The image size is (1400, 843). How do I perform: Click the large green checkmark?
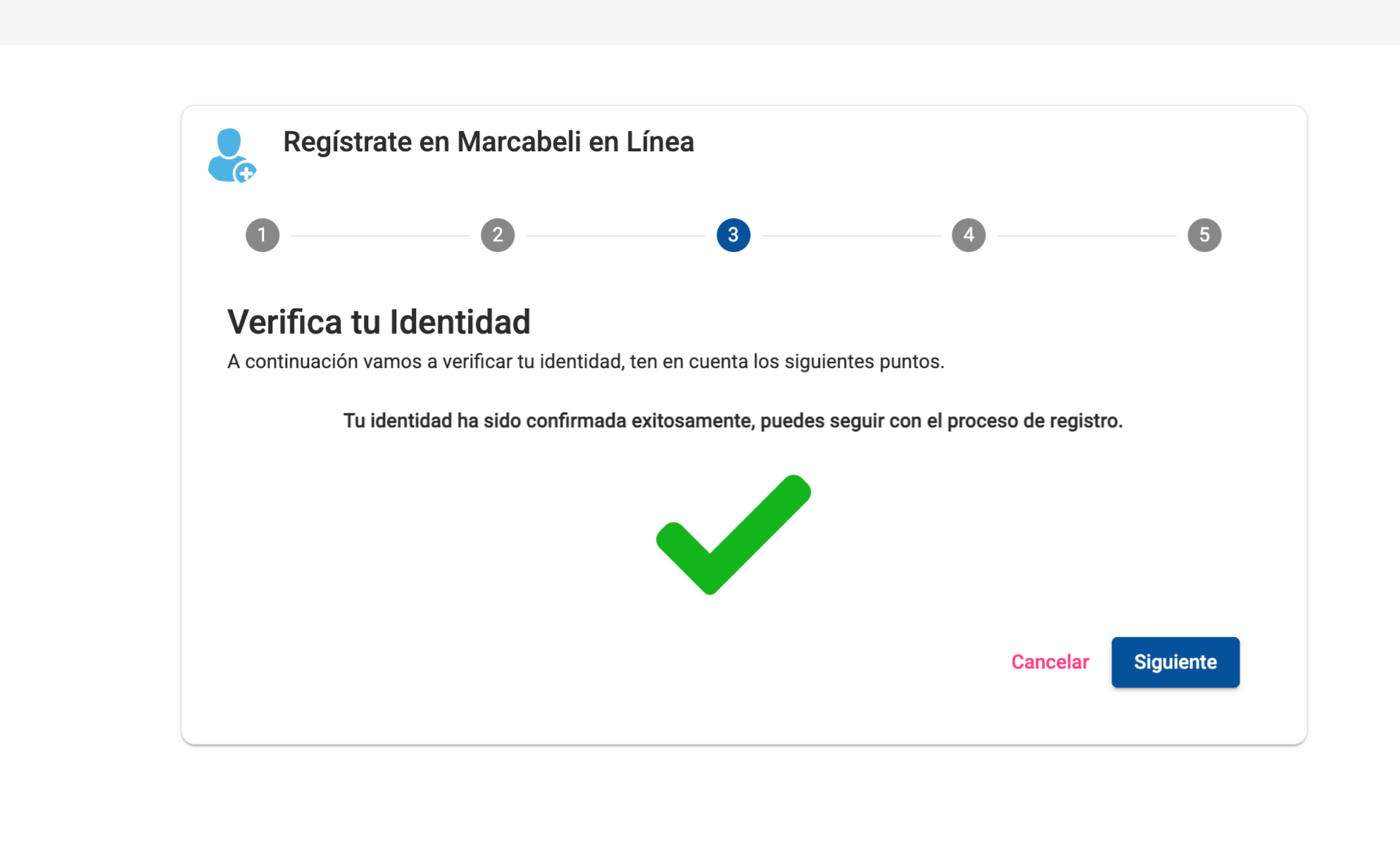click(733, 535)
